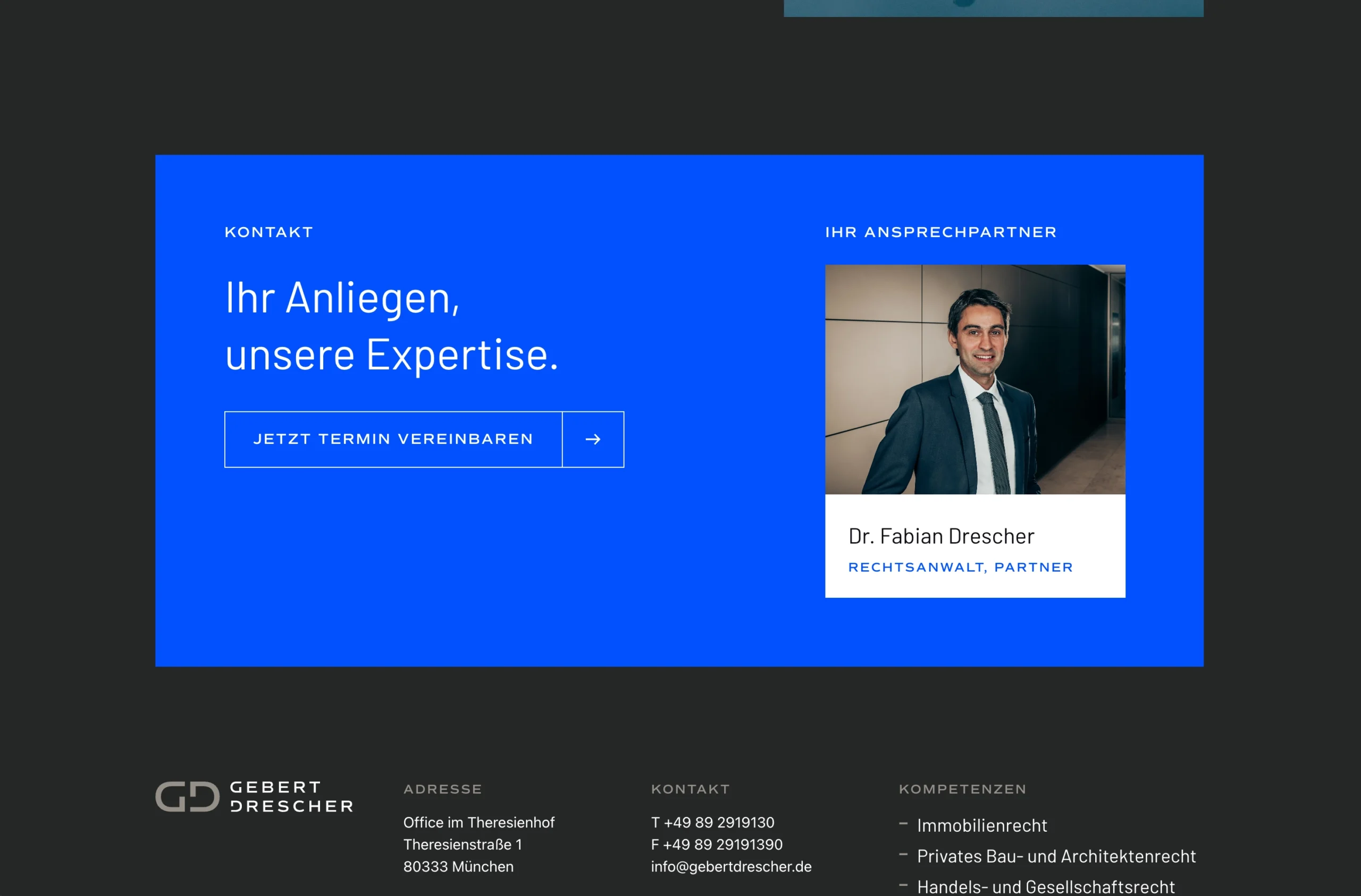Click the arrow icon beside Jetzt Termin vereinbaren

pos(593,439)
